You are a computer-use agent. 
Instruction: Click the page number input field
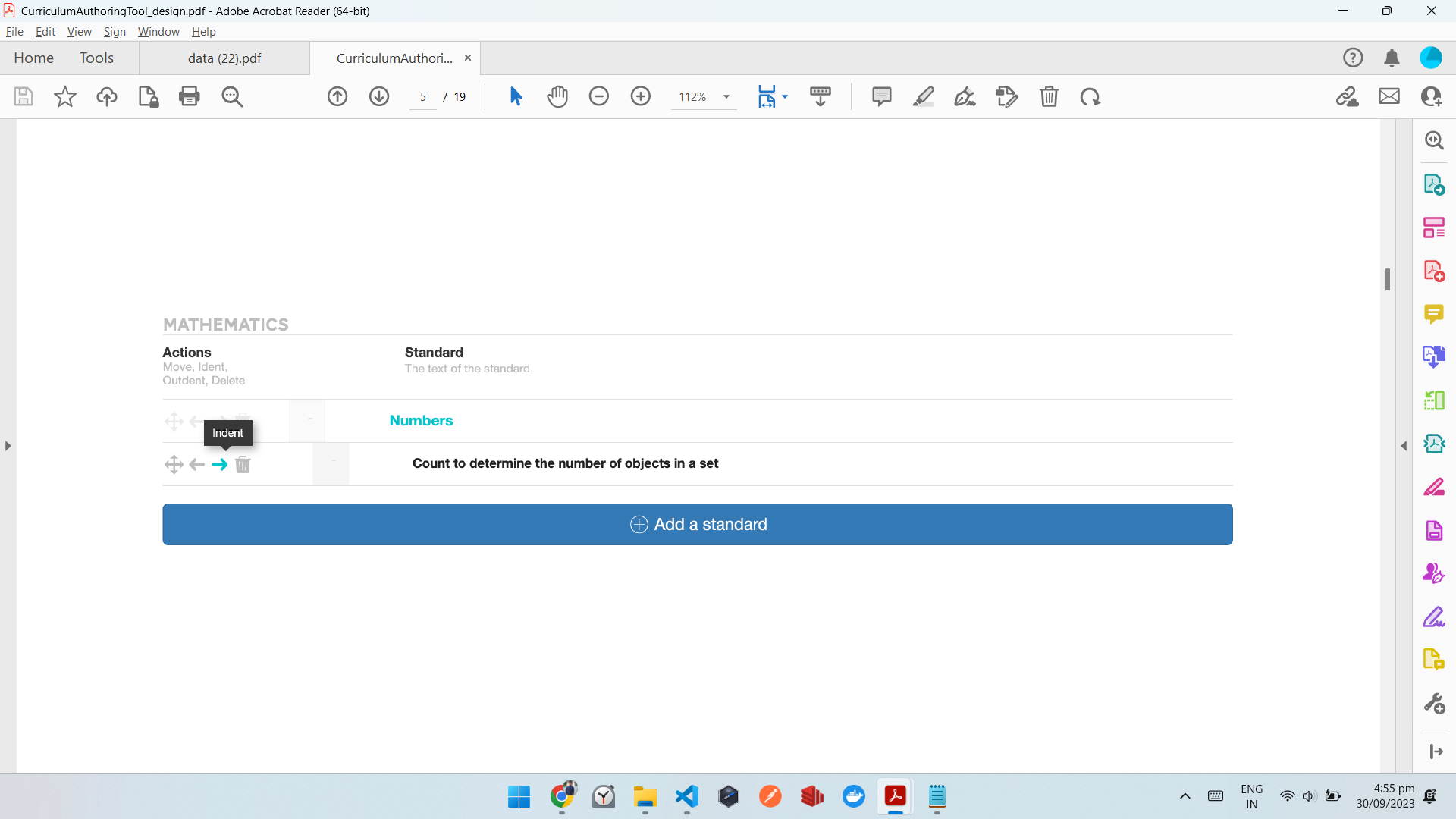[423, 97]
